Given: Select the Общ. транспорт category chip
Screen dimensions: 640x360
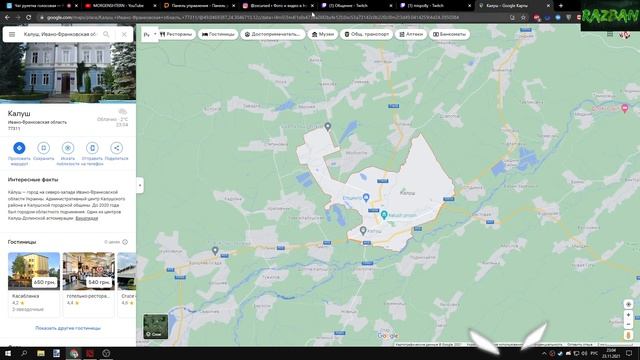Looking at the screenshot, I should pos(367,34).
